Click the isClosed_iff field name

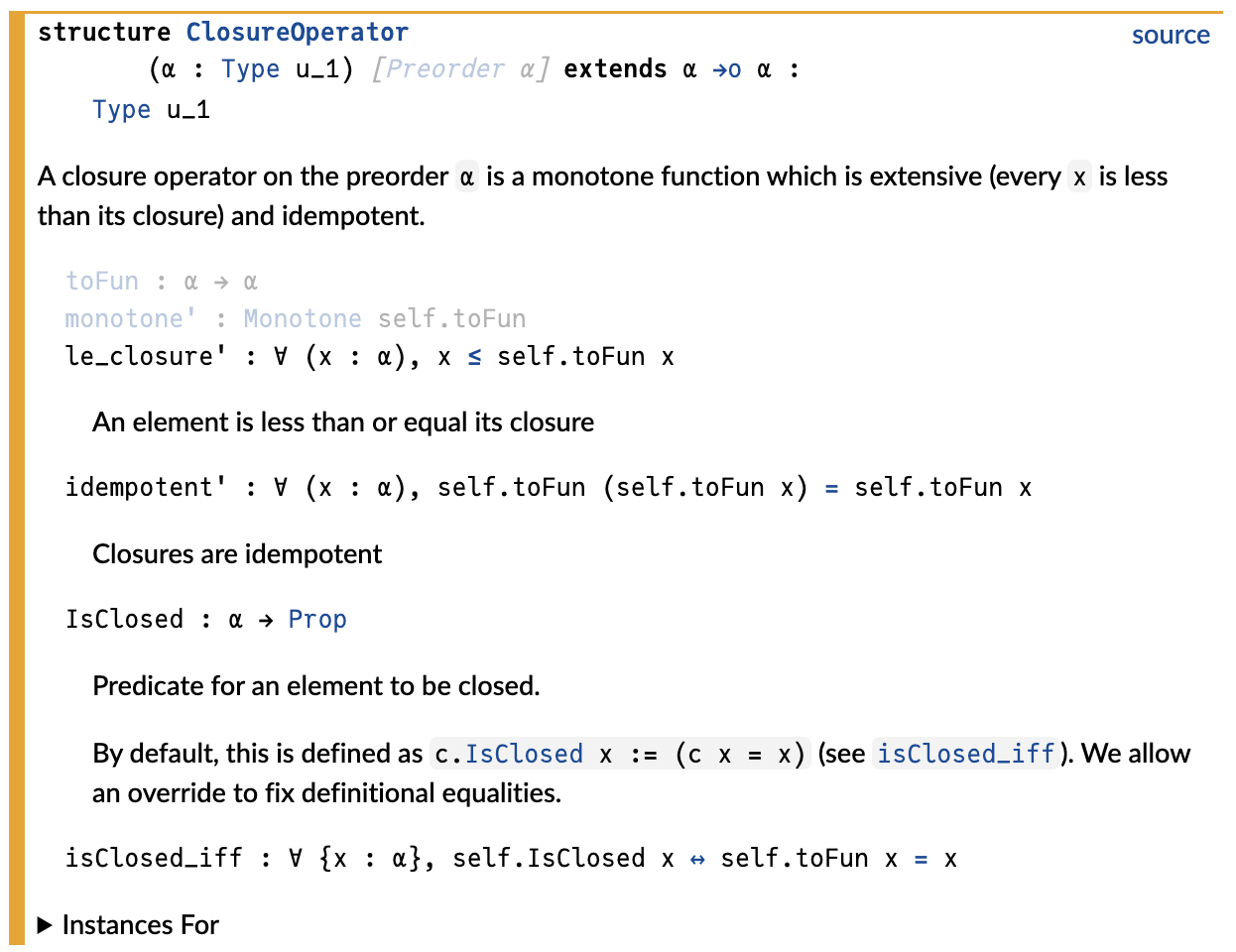click(154, 858)
